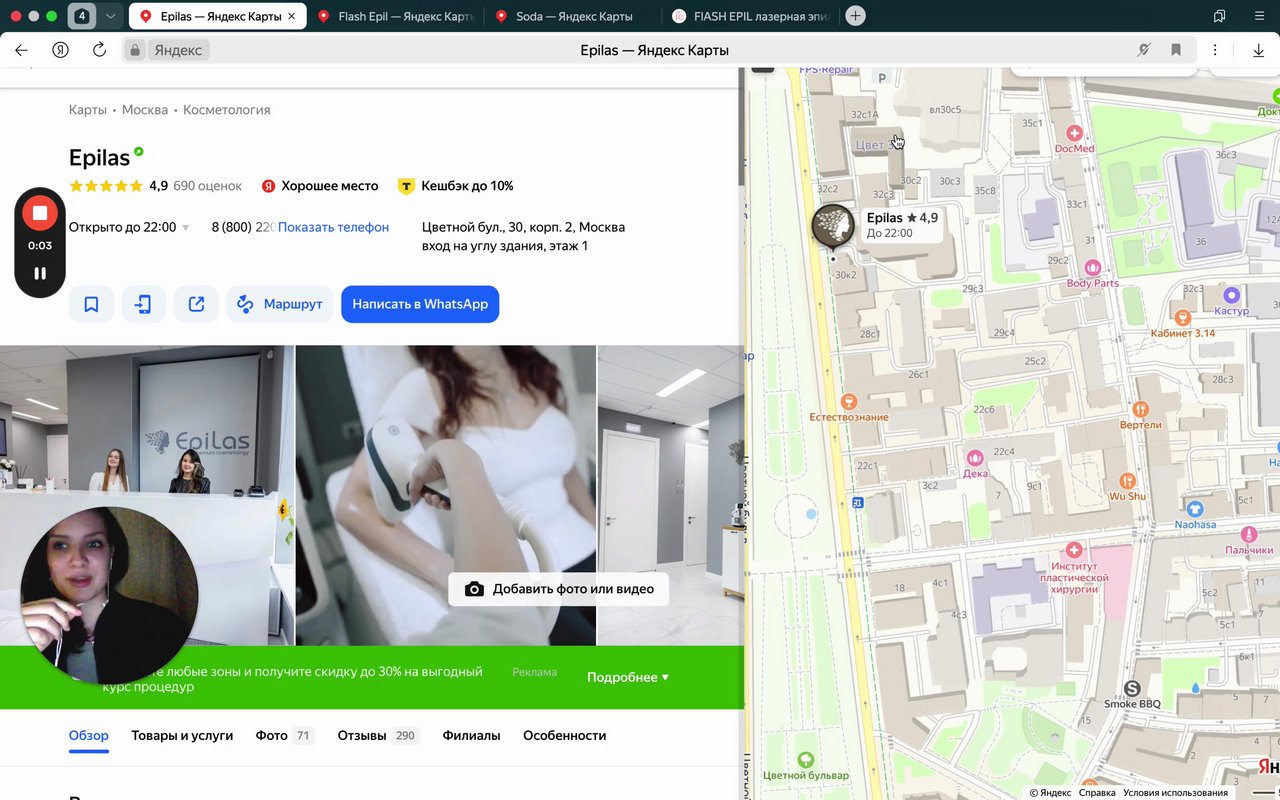Image resolution: width=1280 pixels, height=800 pixels.
Task: Expand the Подробнее ad details
Action: tap(628, 677)
